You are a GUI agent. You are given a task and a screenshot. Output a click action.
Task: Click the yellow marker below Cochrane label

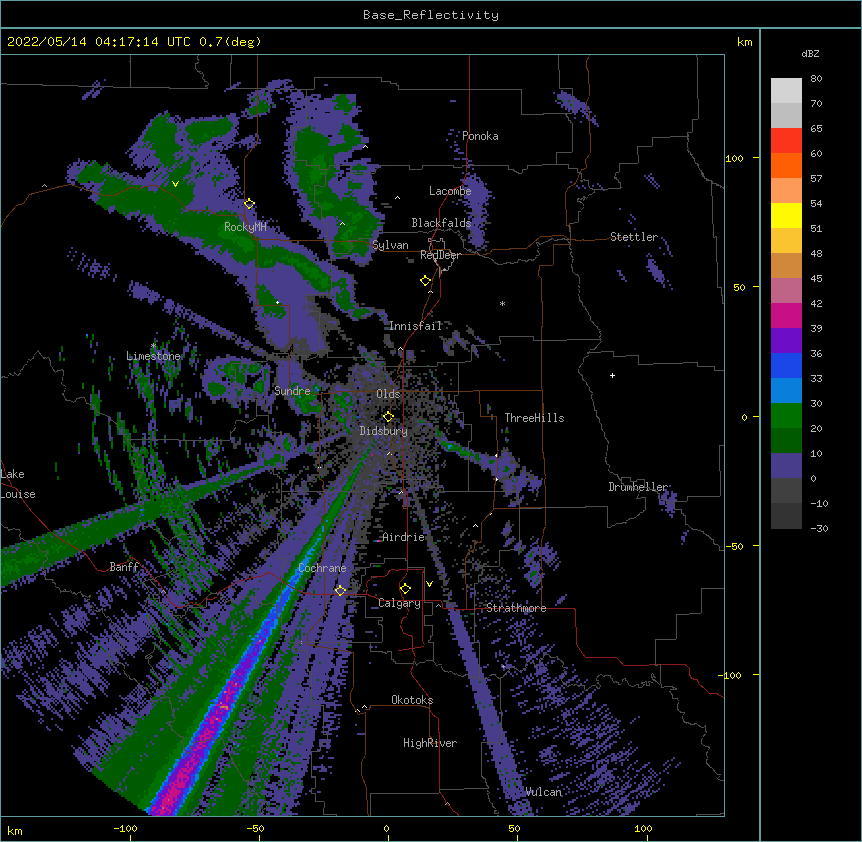340,591
